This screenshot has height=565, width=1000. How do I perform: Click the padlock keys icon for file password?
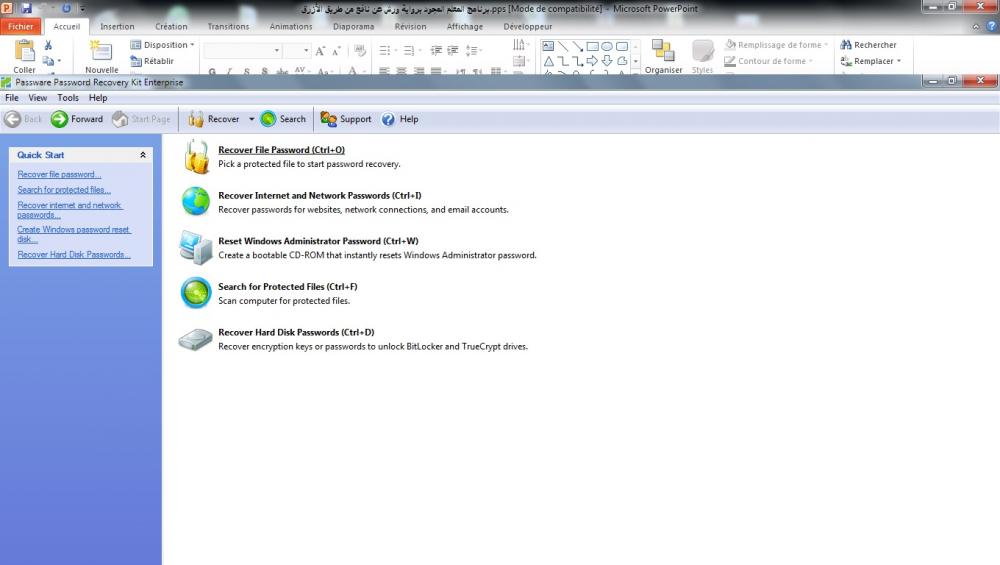click(x=196, y=157)
